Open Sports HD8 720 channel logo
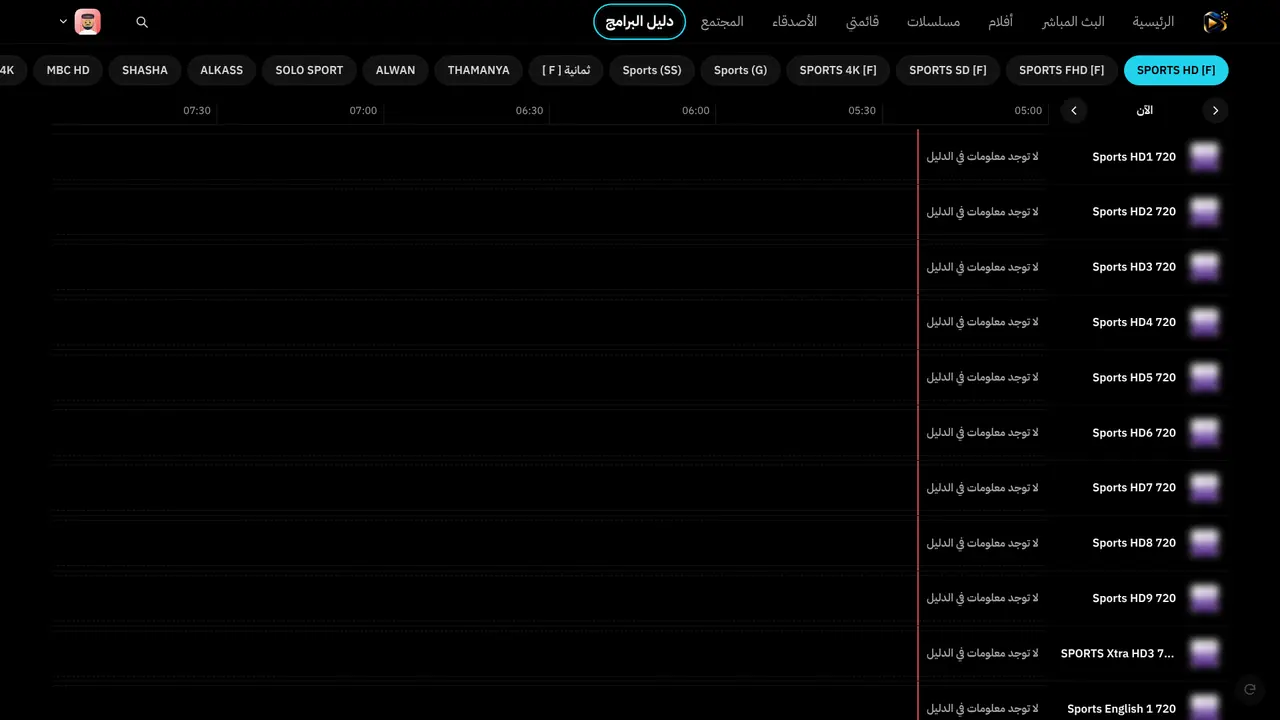 tap(1204, 543)
